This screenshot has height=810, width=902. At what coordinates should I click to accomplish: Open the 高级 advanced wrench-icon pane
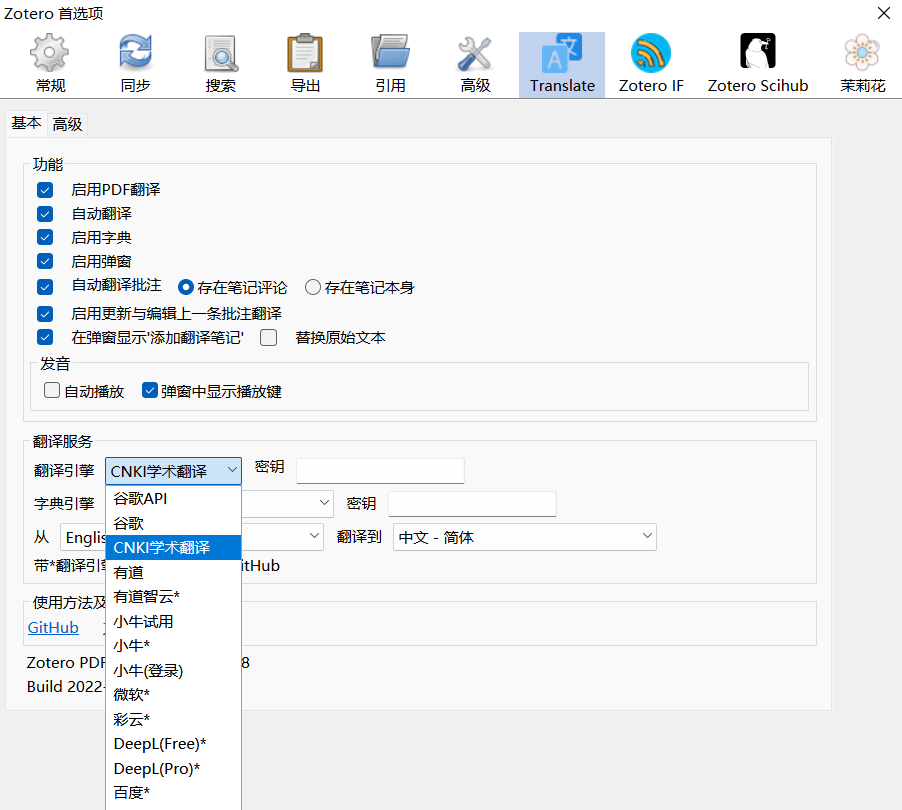coord(475,64)
